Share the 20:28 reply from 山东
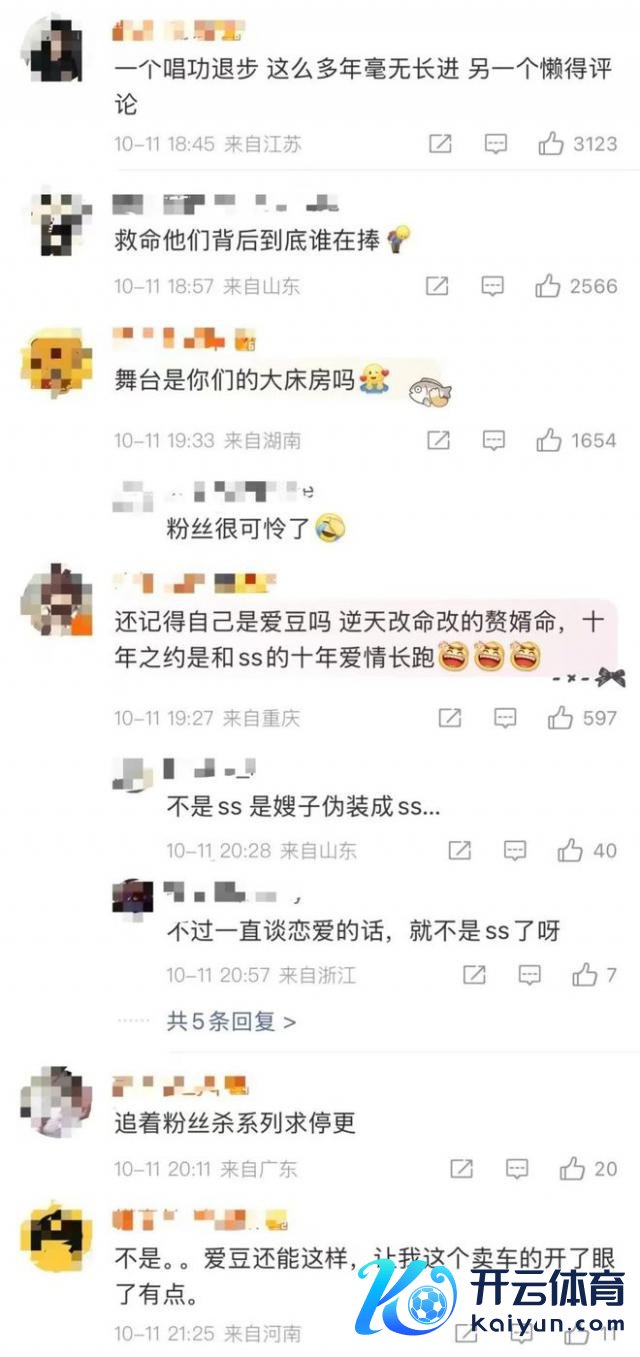The image size is (640, 1357). point(460,851)
